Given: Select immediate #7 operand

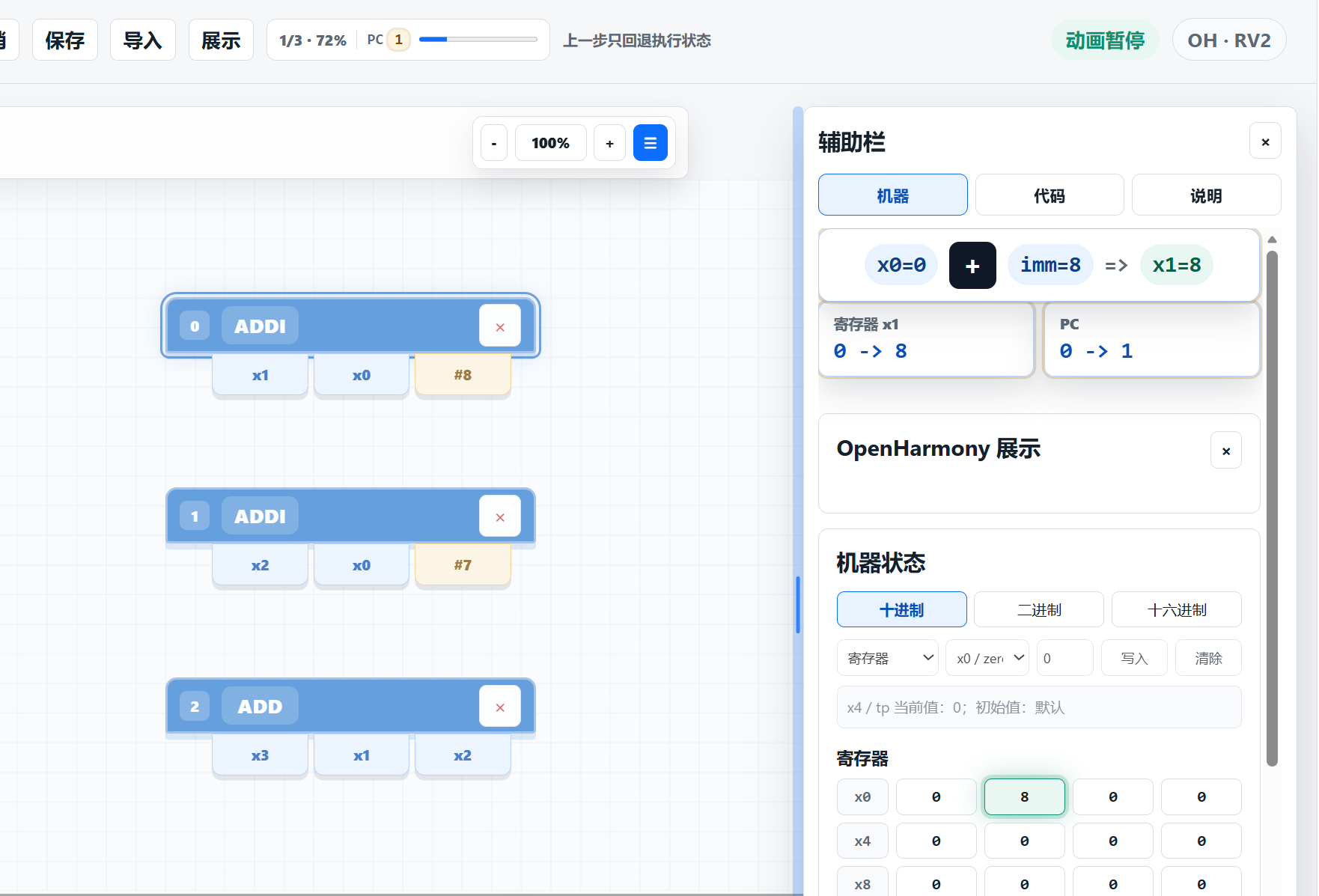Looking at the screenshot, I should (x=463, y=565).
